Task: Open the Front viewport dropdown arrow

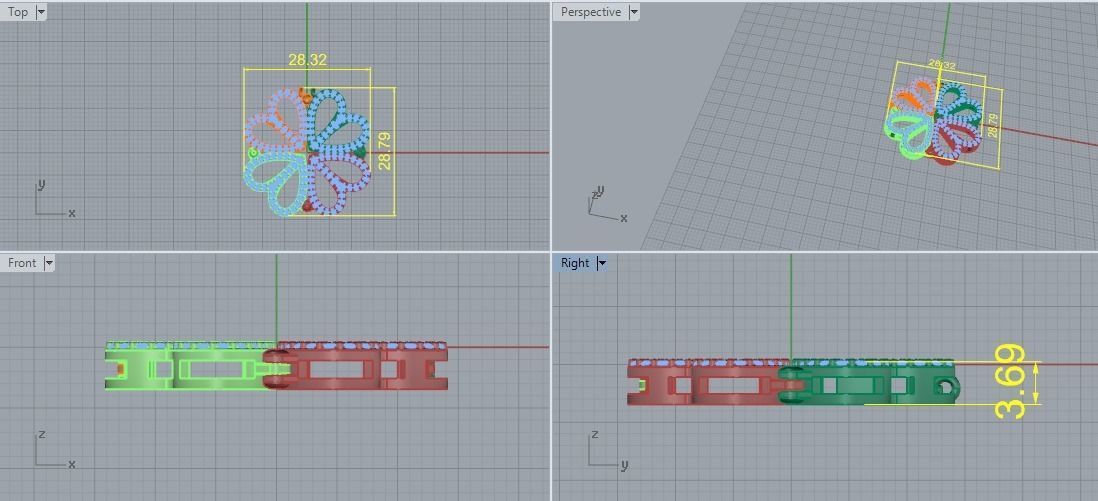Action: pos(48,263)
